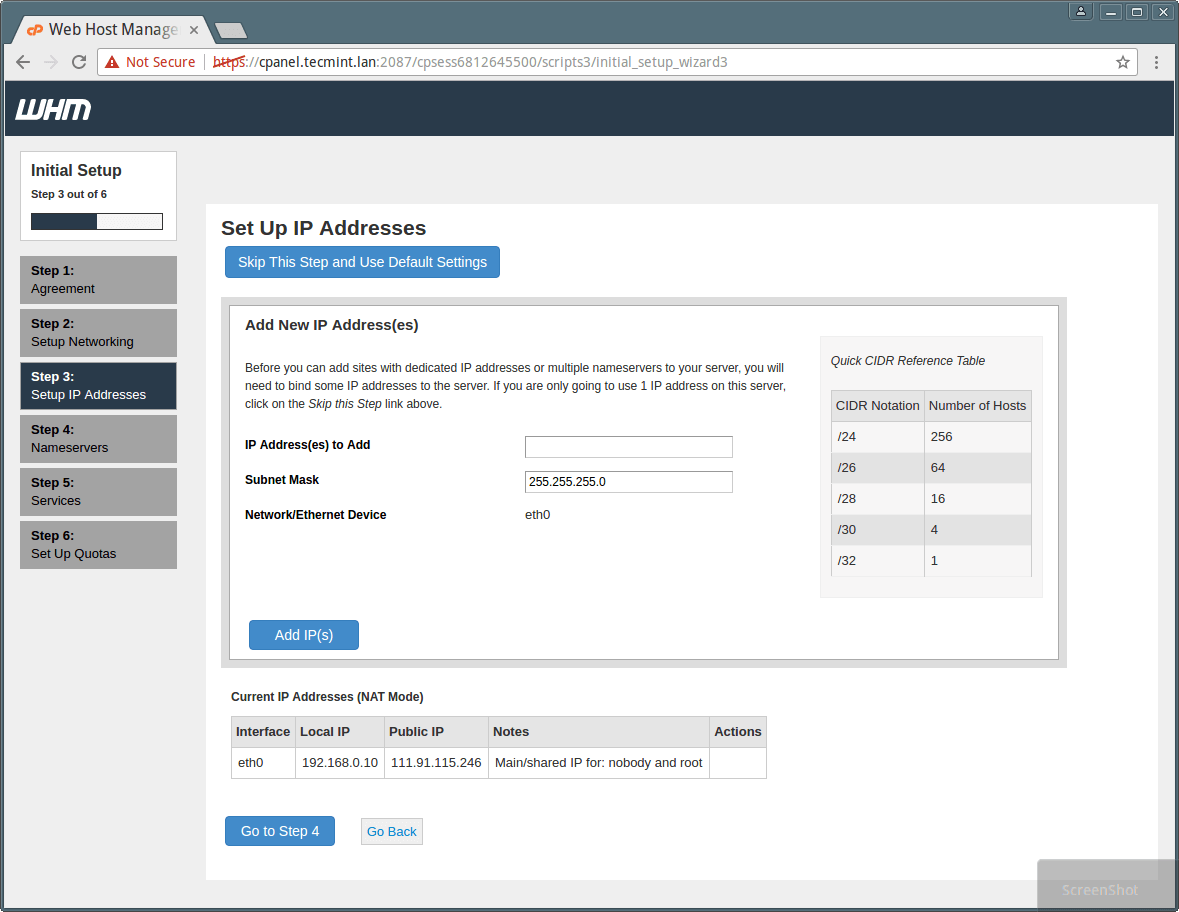Jump to Step 4: Nameservers

(x=98, y=439)
